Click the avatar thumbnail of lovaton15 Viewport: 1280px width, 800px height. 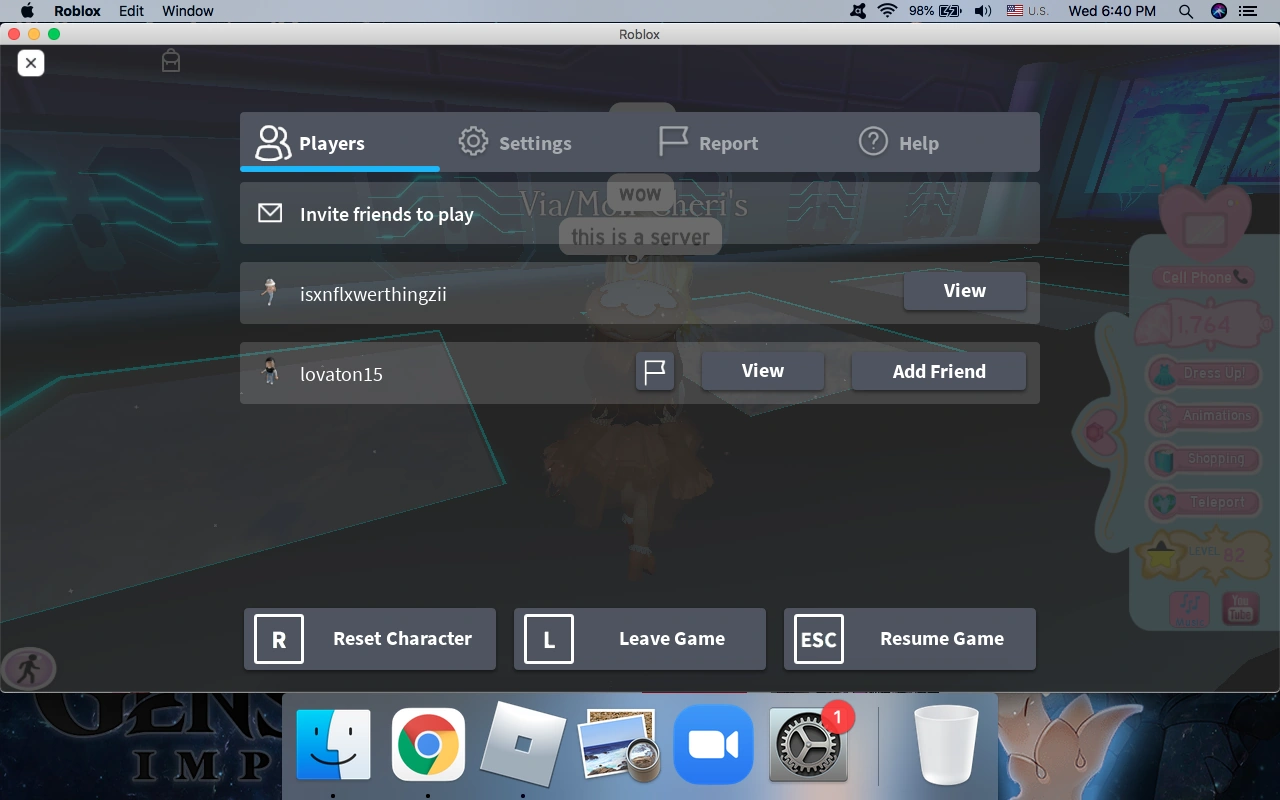[268, 371]
